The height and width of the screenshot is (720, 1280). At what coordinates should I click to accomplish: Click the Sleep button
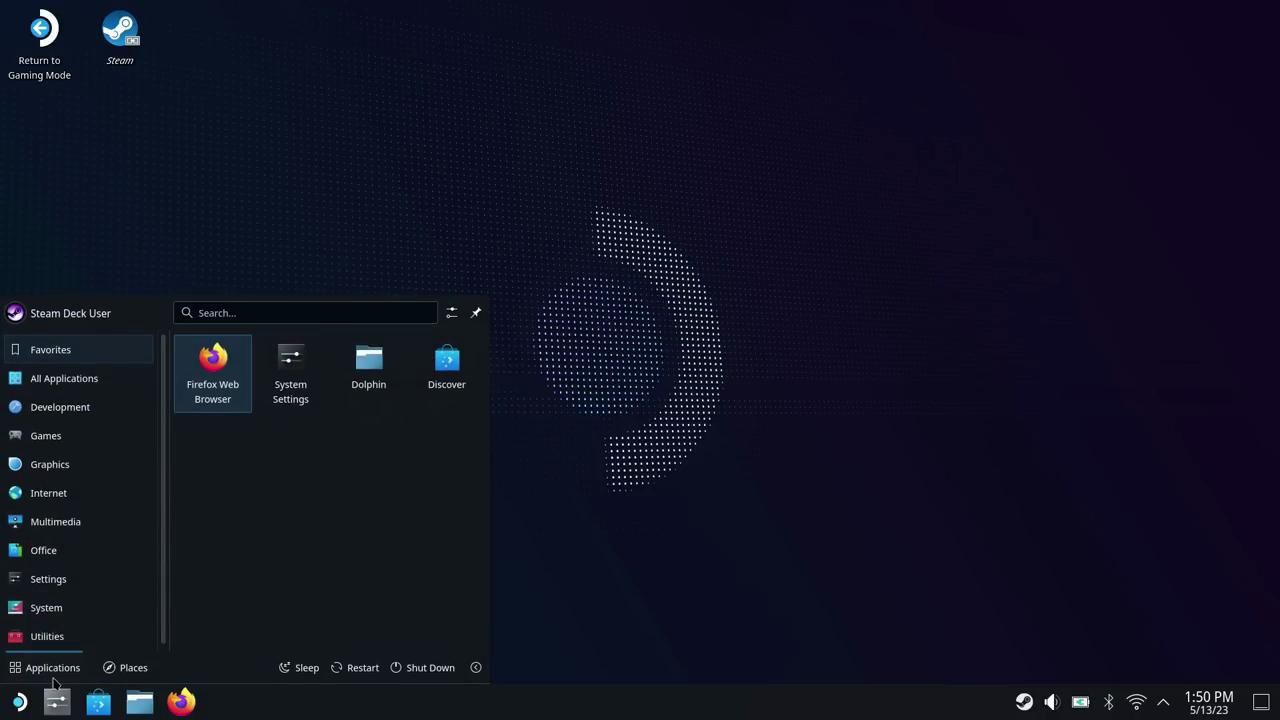[x=298, y=668]
